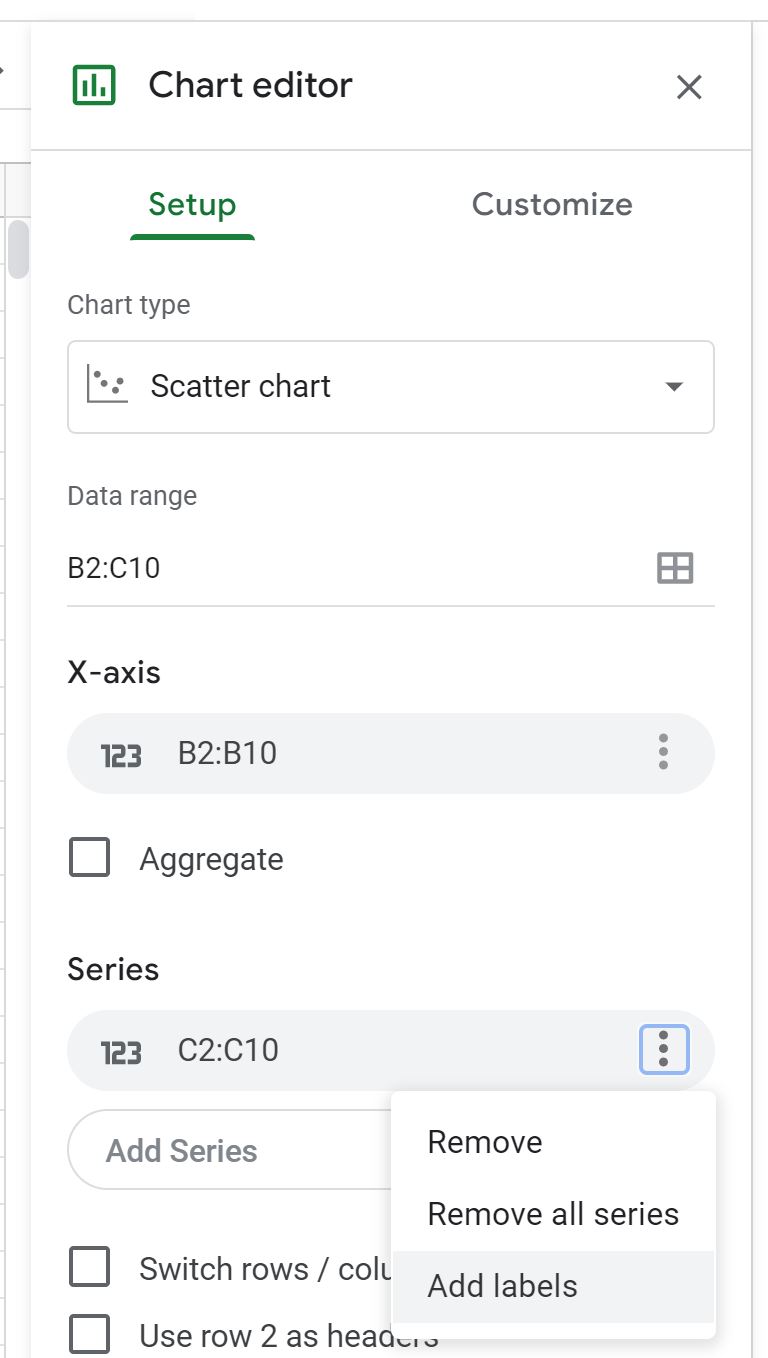The width and height of the screenshot is (768, 1358).
Task: Switch to the Customize tab
Action: tap(552, 204)
